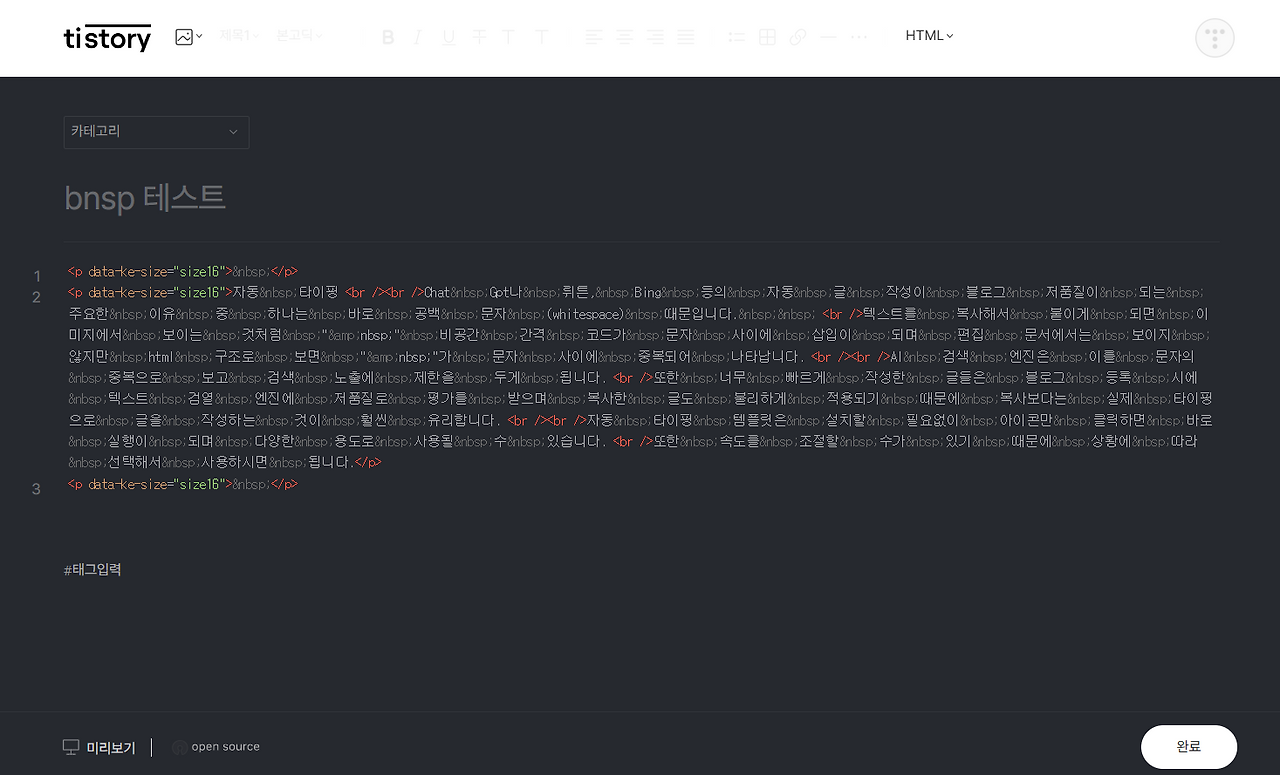The width and height of the screenshot is (1280, 775).
Task: Expand the 본고딕 font dropdown
Action: pyautogui.click(x=299, y=36)
